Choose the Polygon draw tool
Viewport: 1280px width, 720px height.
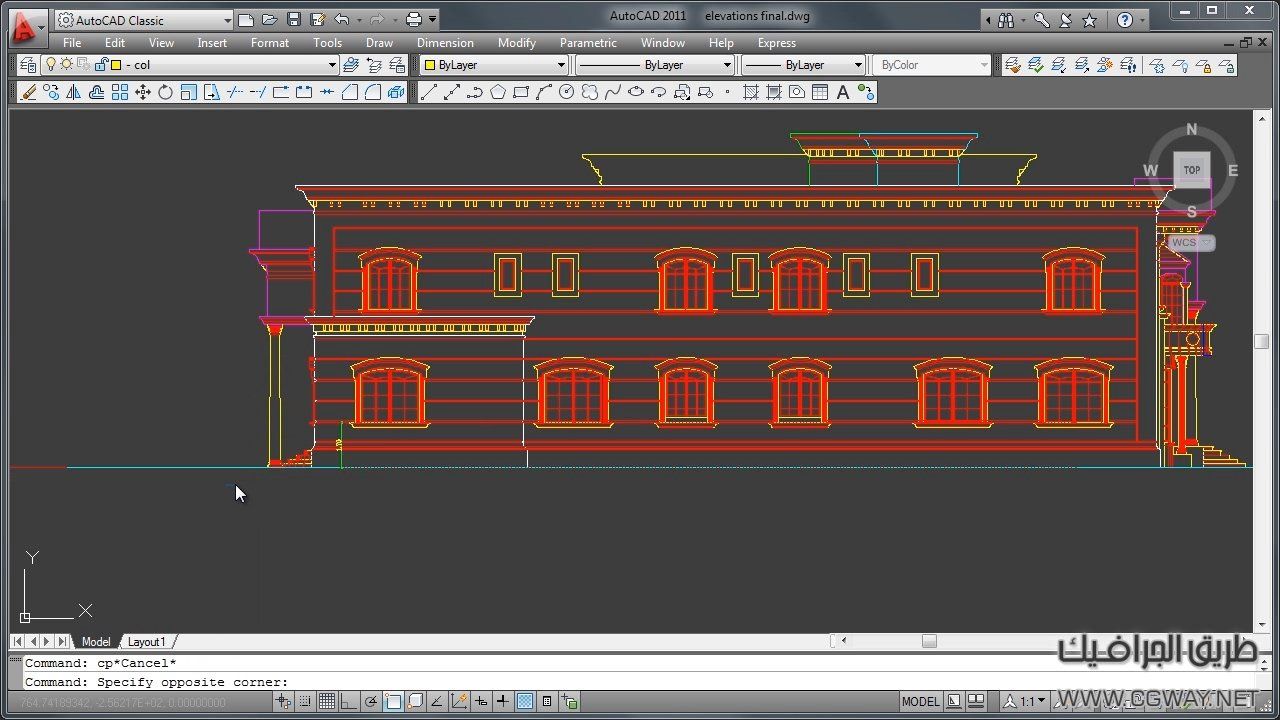497,93
